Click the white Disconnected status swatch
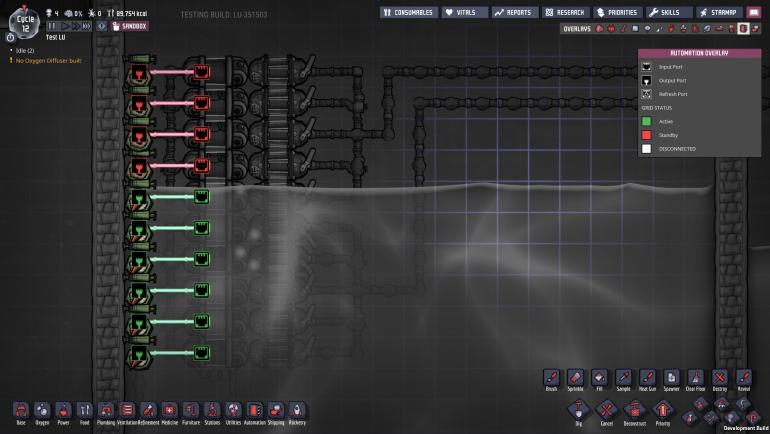Viewport: 770px width, 434px height. tap(646, 149)
